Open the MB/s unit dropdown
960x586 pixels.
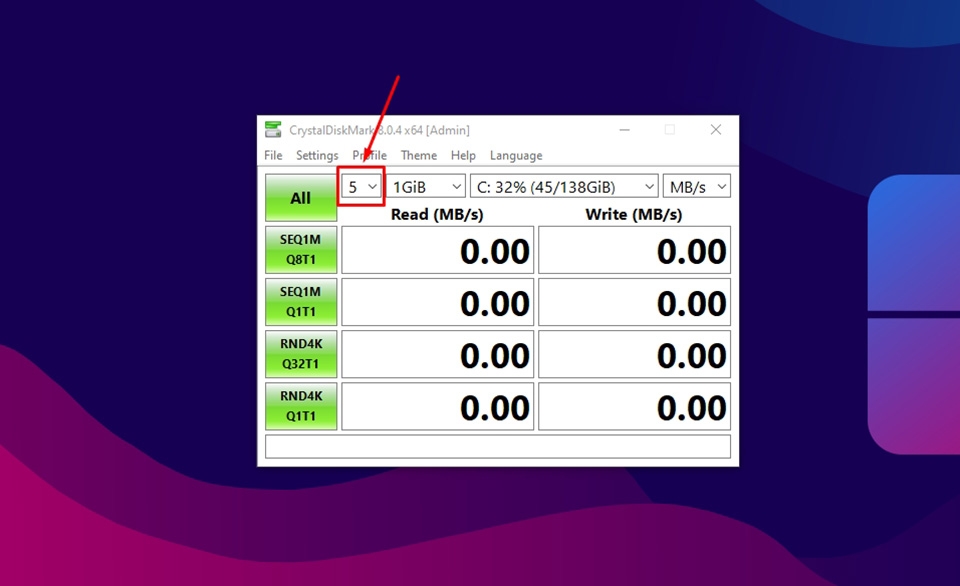(x=697, y=187)
